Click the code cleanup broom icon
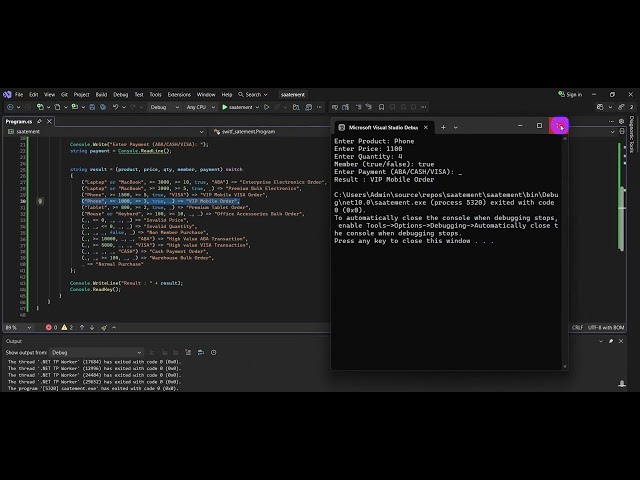 104,327
